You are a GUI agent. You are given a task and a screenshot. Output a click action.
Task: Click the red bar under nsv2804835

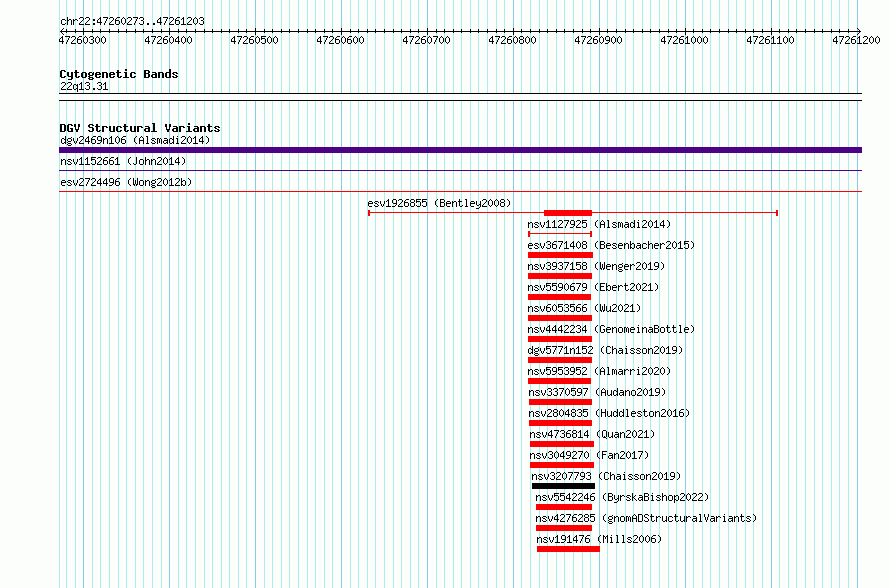[561, 423]
